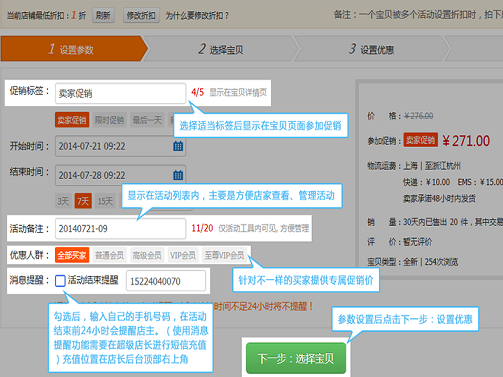Set duration to 7天
The height and width of the screenshot is (377, 503).
(83, 201)
